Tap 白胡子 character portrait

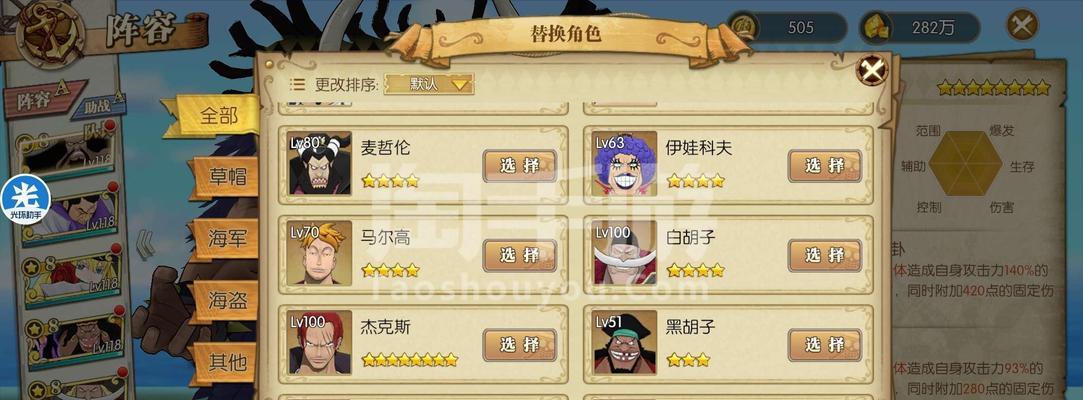point(625,253)
